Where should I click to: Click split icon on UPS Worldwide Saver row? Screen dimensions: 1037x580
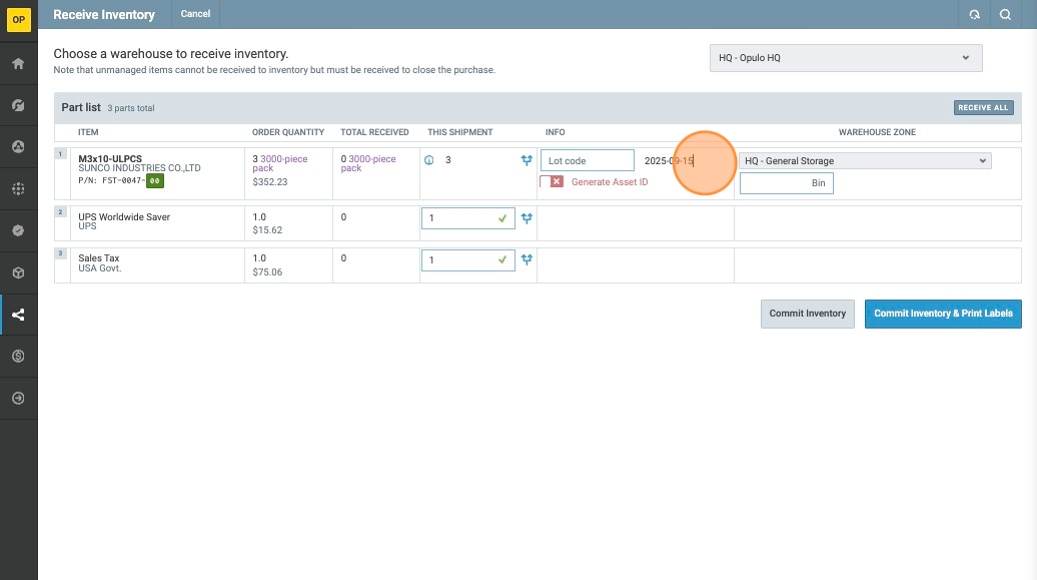pyautogui.click(x=526, y=218)
